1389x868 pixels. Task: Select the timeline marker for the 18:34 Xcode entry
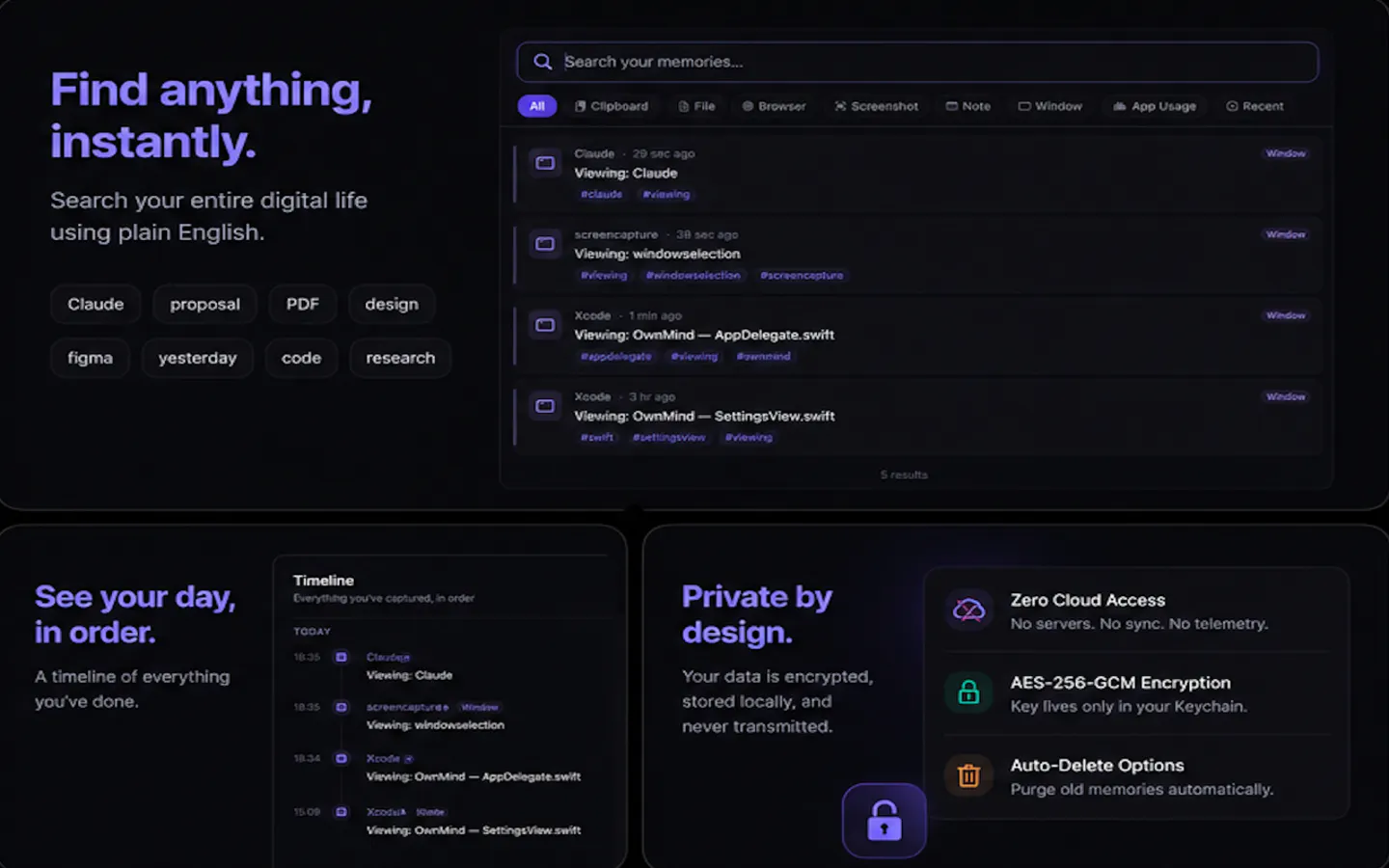(x=340, y=758)
